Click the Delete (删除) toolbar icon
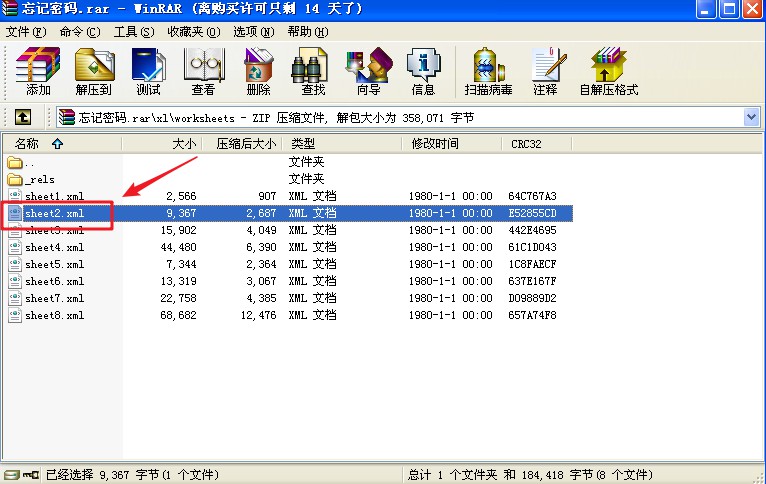This screenshot has height=484, width=766. [258, 70]
